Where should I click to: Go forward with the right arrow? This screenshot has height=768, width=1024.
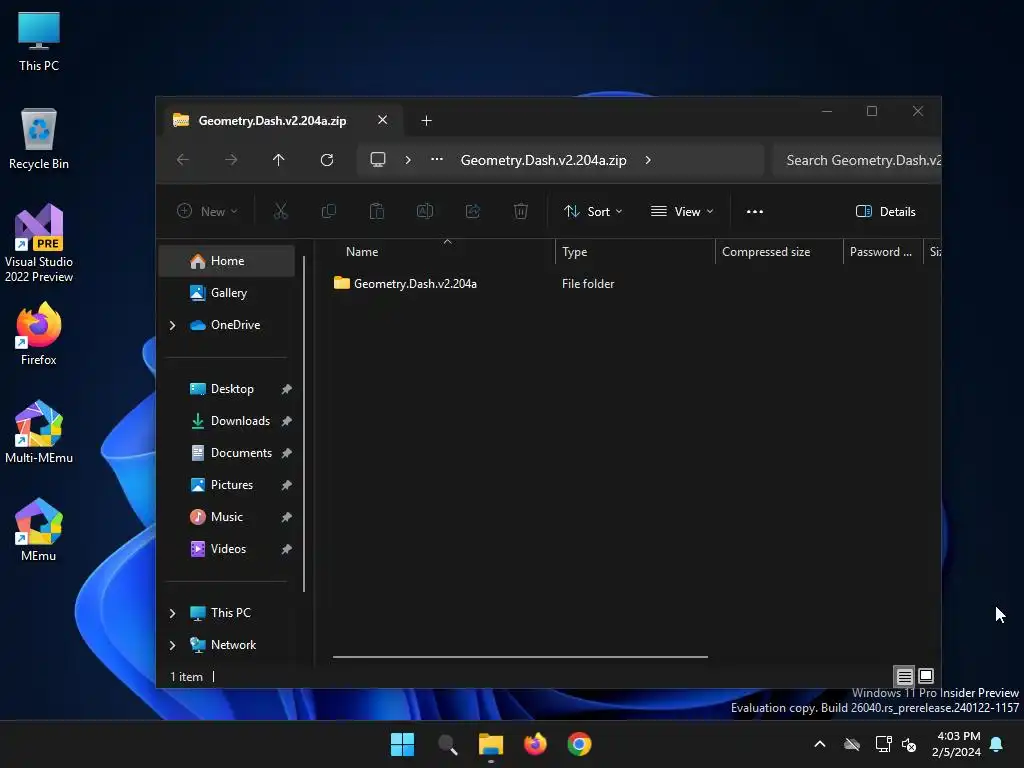click(231, 160)
